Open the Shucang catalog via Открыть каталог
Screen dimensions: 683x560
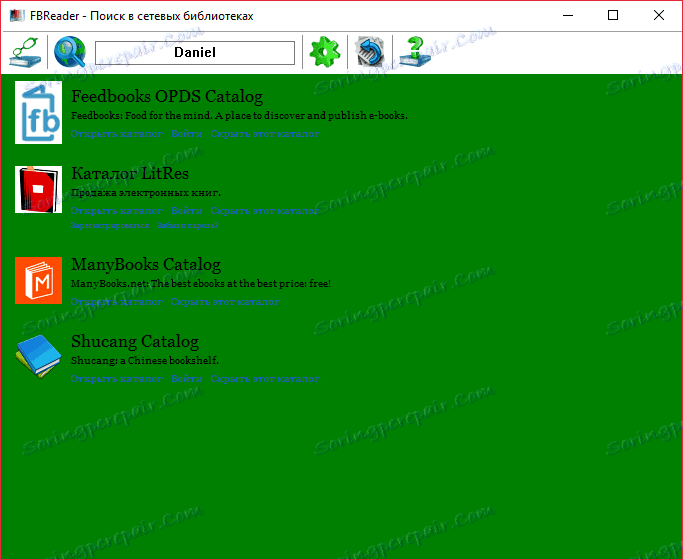(117, 379)
